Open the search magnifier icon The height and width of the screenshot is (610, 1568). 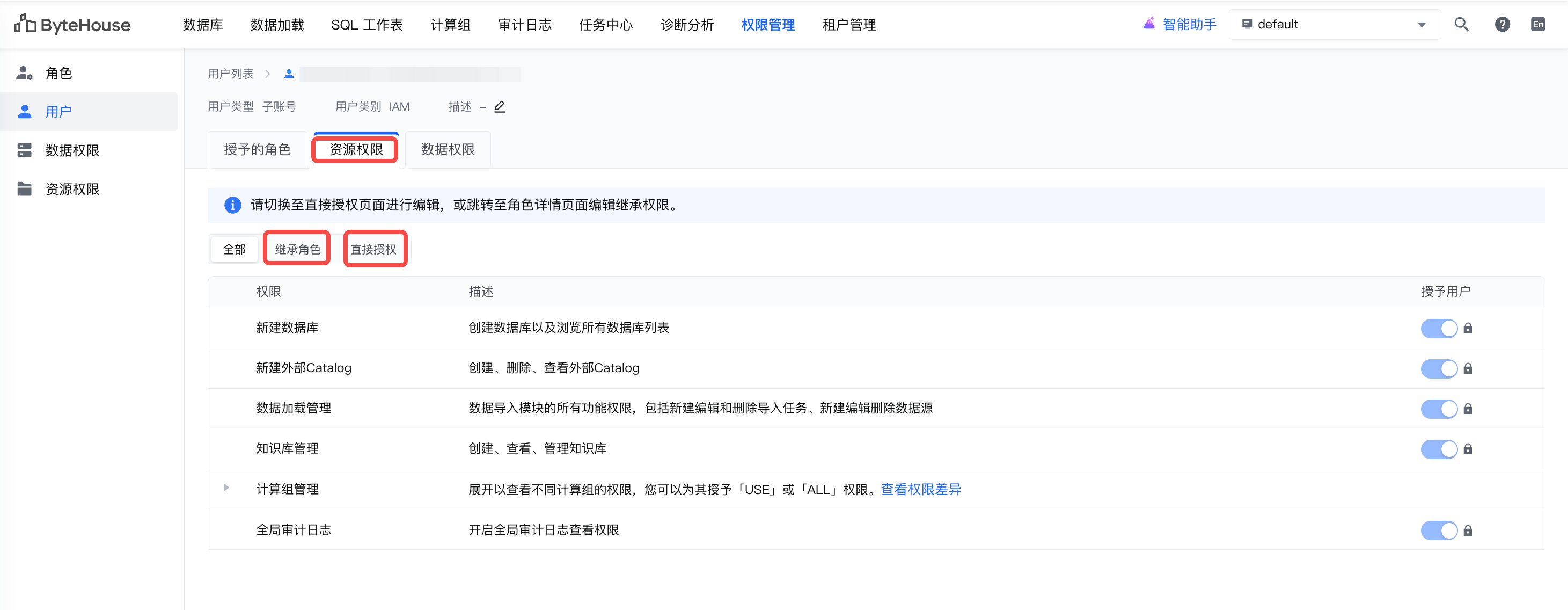[x=1461, y=24]
